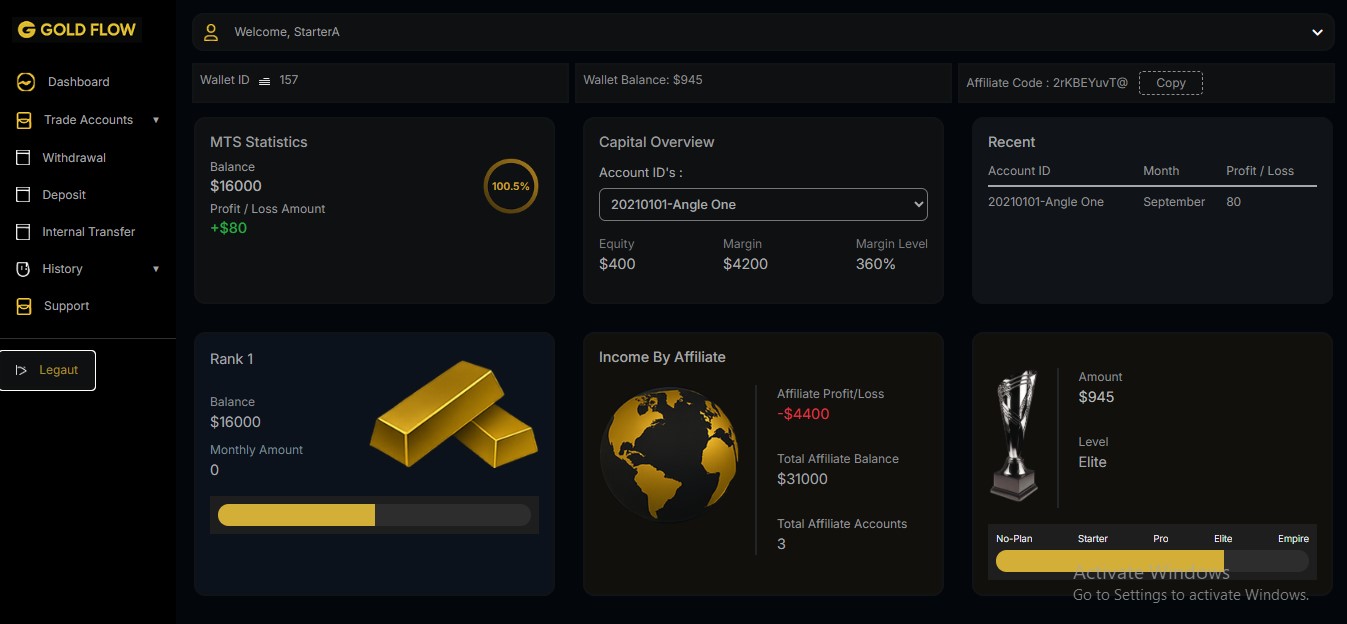Image resolution: width=1347 pixels, height=624 pixels.
Task: Click the Wallet ID stack icon
Action: (x=264, y=81)
